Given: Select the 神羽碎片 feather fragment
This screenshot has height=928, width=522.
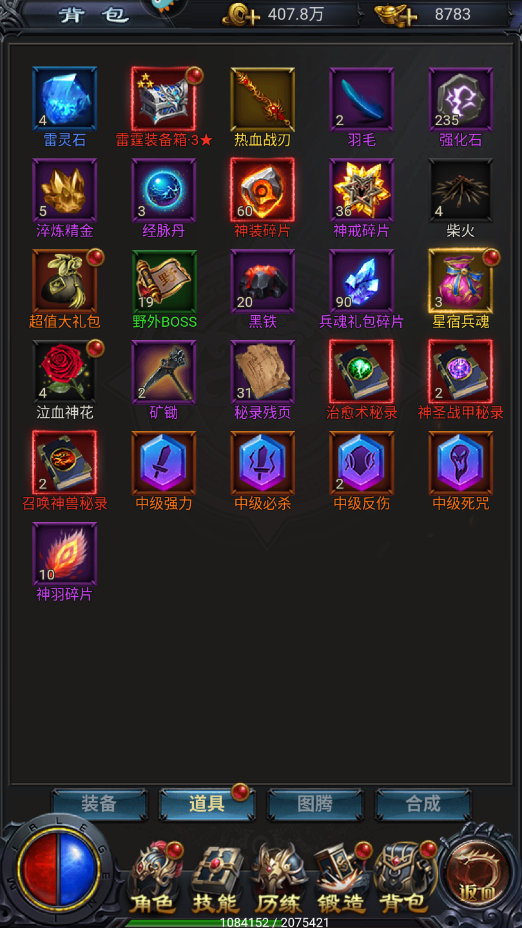Looking at the screenshot, I should click(x=65, y=554).
